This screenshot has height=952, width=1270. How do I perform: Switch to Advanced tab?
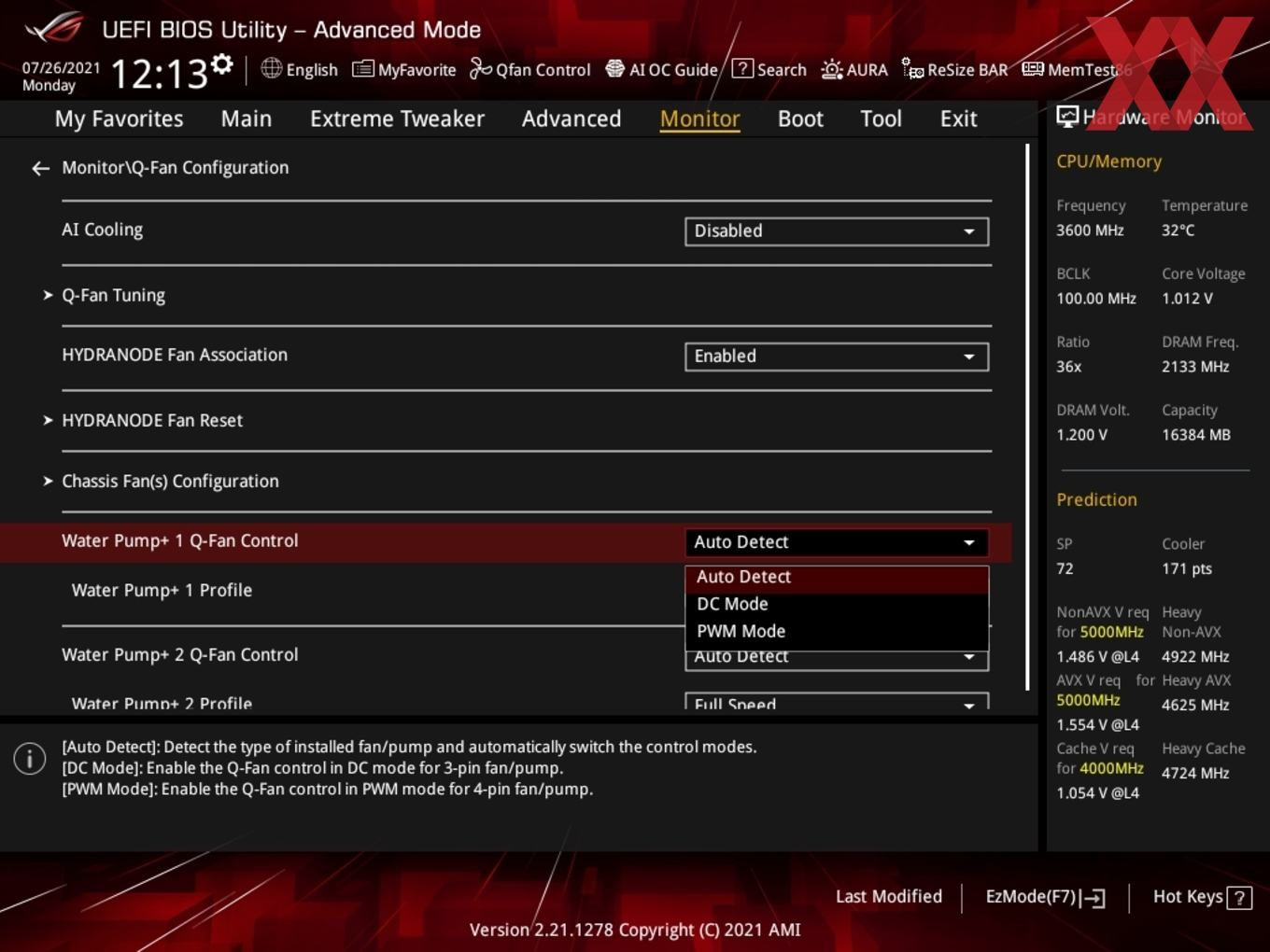[x=571, y=119]
